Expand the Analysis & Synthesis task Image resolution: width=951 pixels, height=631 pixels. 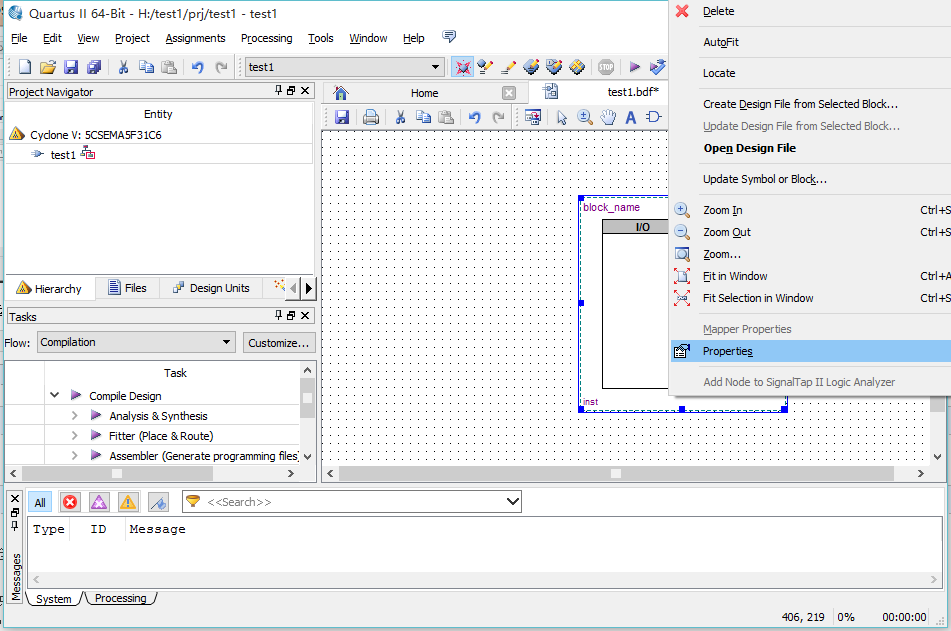point(75,416)
